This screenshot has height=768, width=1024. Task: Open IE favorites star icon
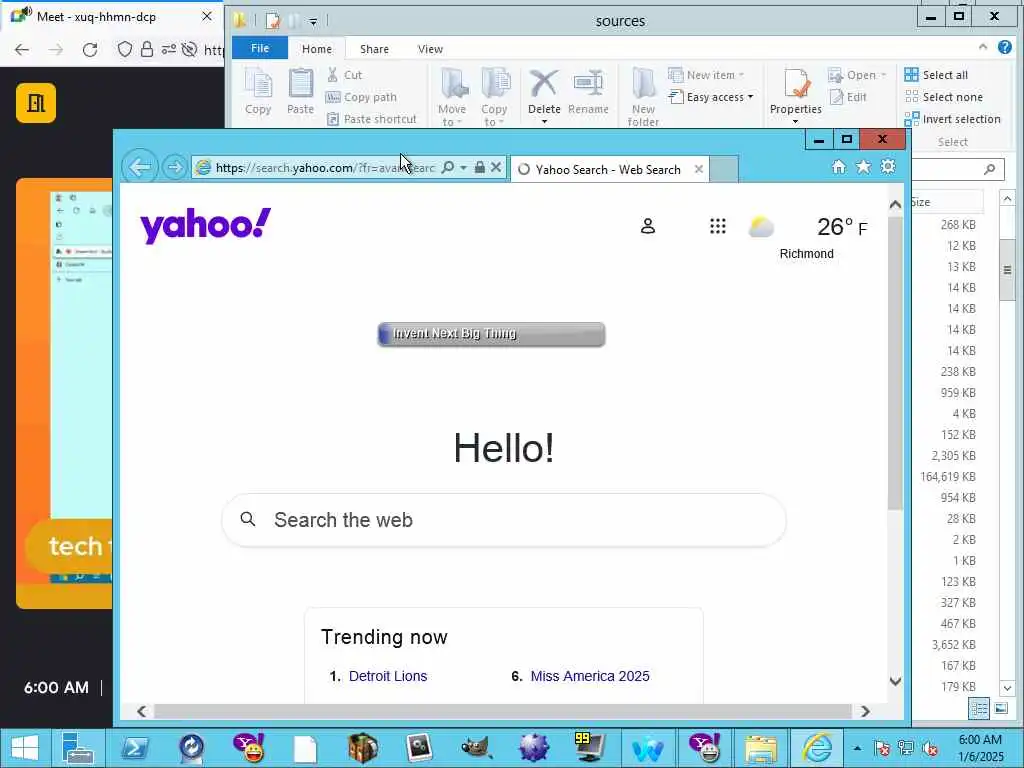coord(863,167)
